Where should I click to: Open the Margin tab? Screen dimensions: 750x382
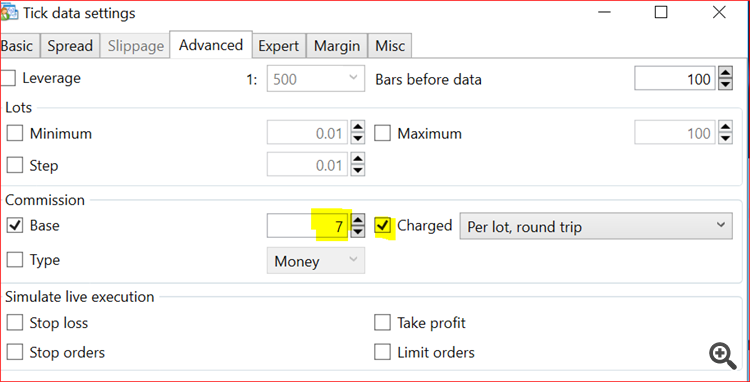(x=337, y=46)
